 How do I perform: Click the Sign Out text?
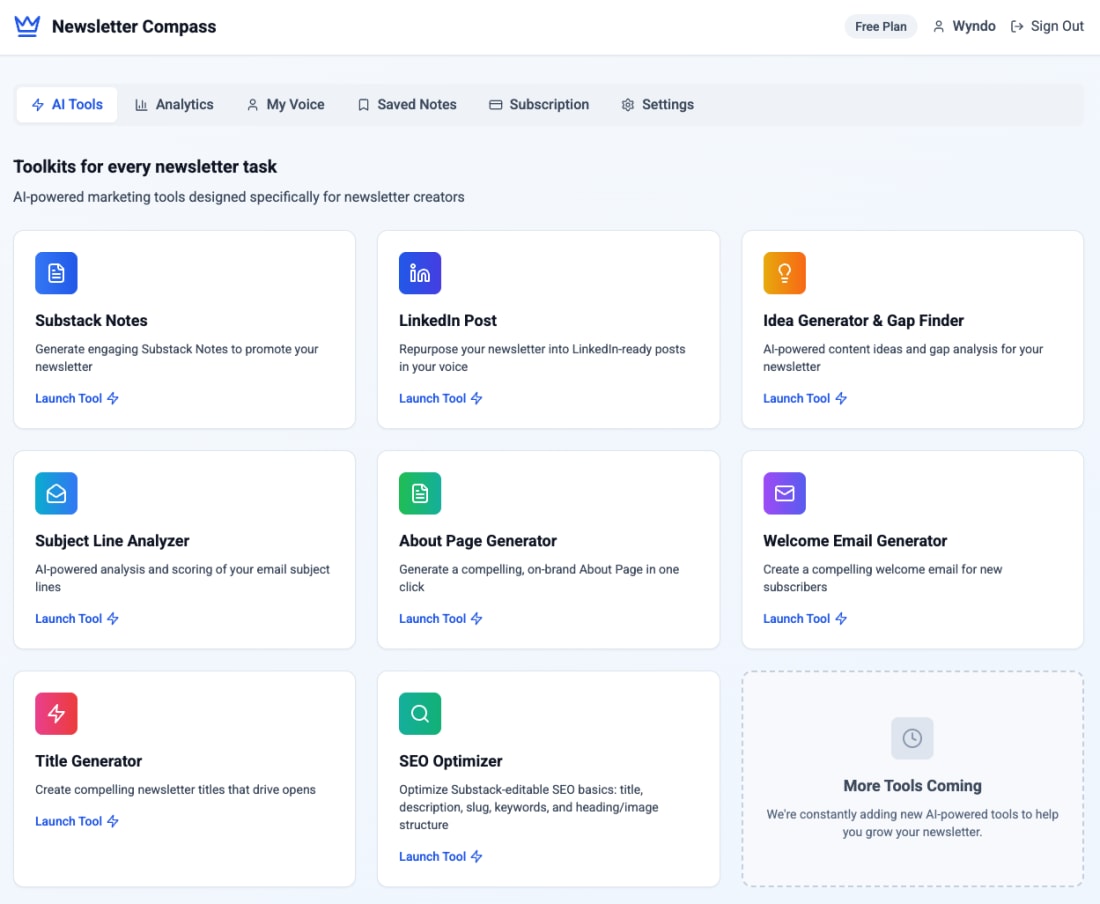[x=1057, y=27]
